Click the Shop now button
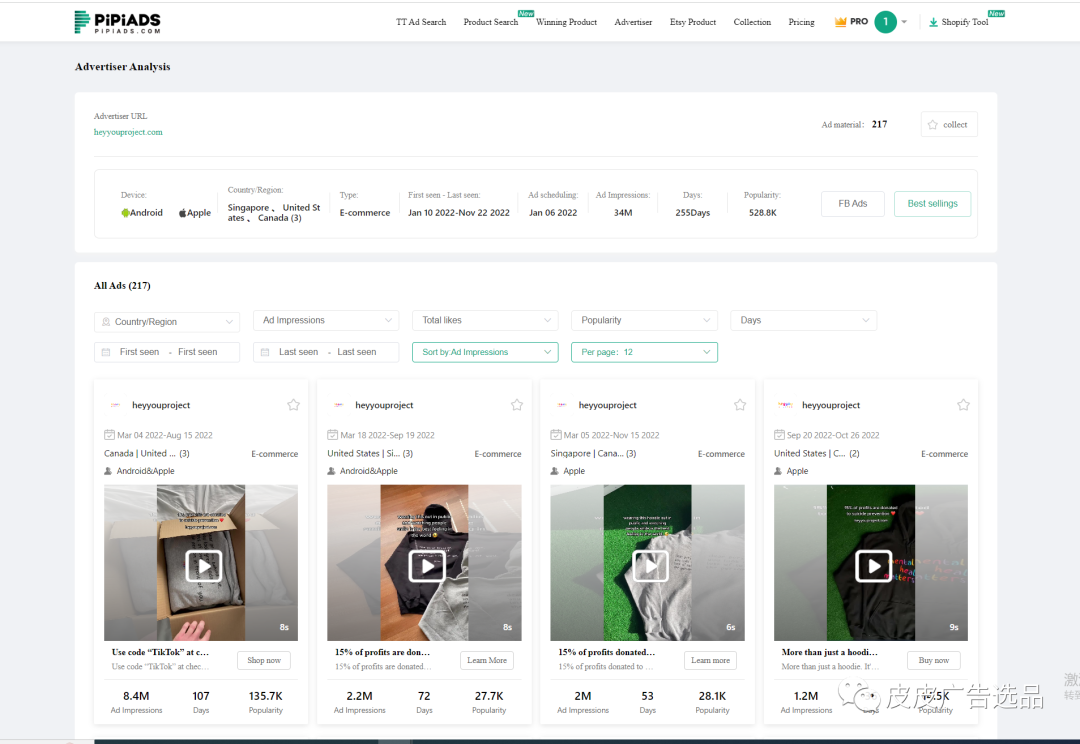The height and width of the screenshot is (744, 1080). click(264, 660)
